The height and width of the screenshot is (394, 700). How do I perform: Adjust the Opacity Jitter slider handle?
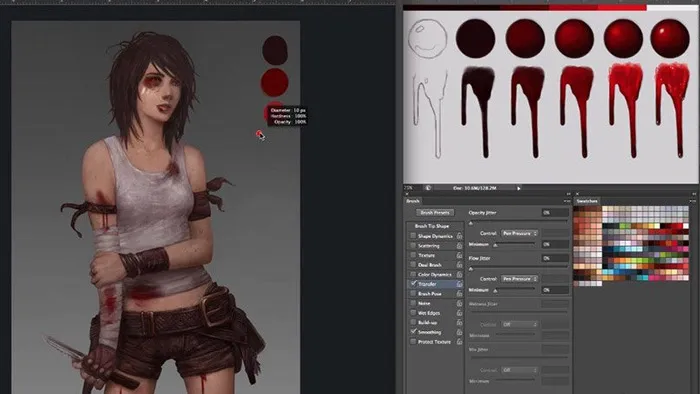point(471,223)
